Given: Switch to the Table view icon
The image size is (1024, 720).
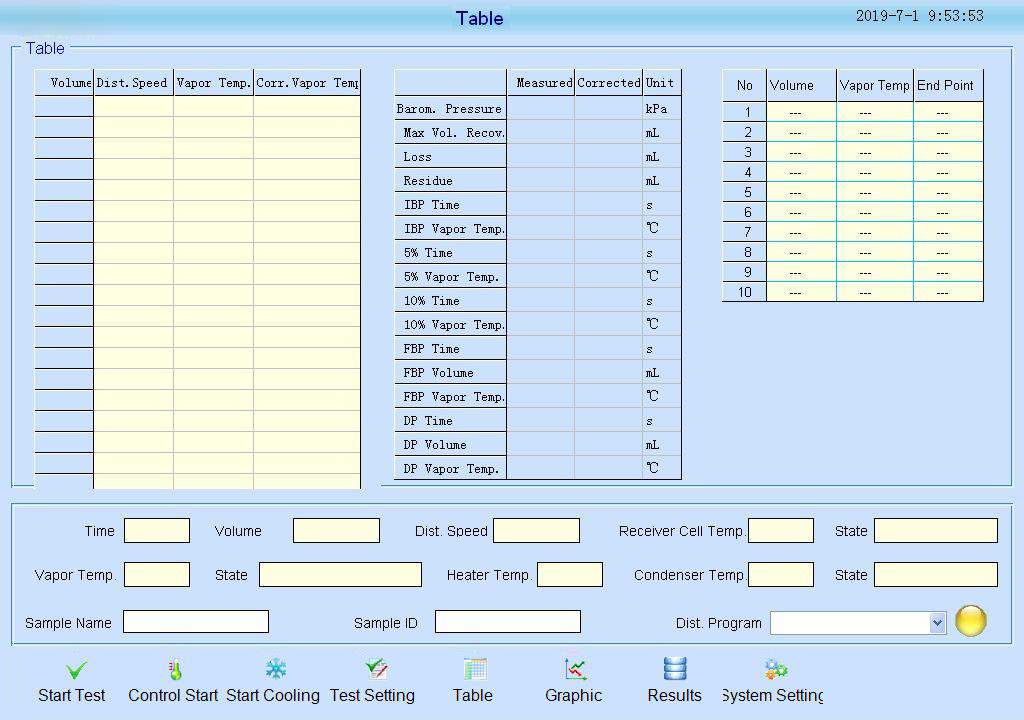Looking at the screenshot, I should coord(475,670).
